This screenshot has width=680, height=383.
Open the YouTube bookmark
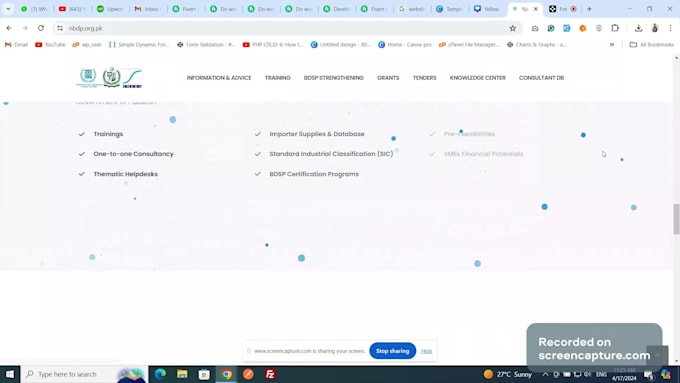click(x=50, y=44)
